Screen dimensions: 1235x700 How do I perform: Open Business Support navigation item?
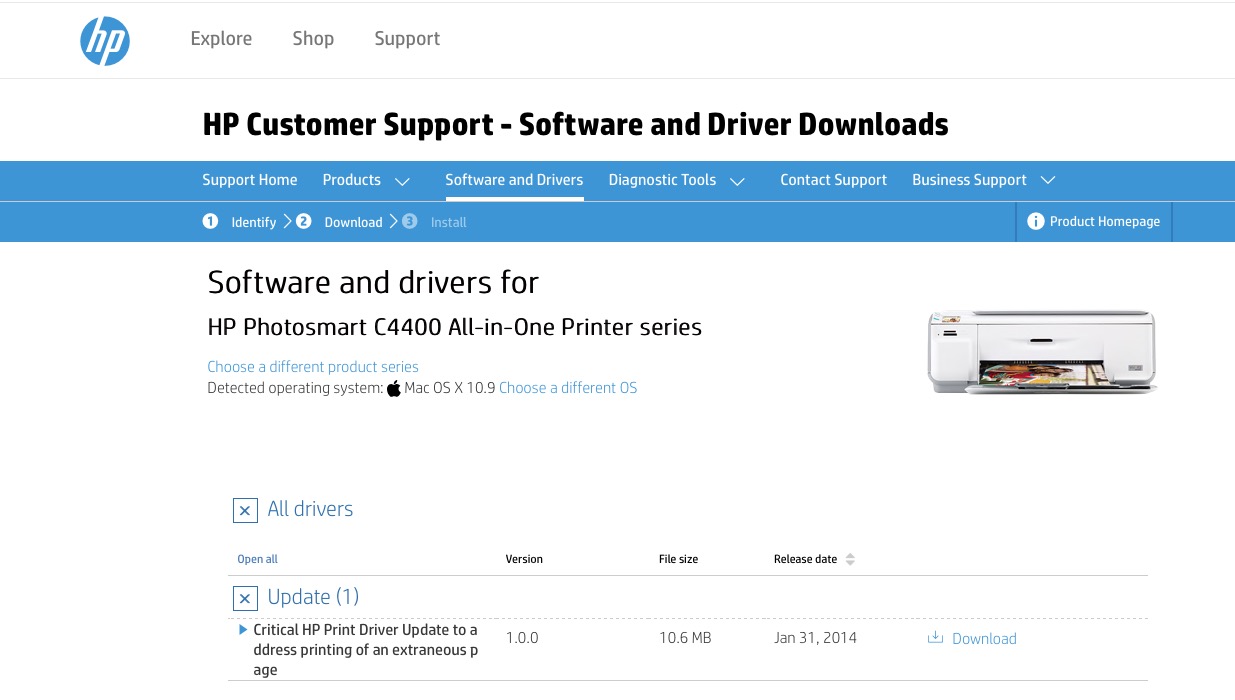tap(969, 180)
